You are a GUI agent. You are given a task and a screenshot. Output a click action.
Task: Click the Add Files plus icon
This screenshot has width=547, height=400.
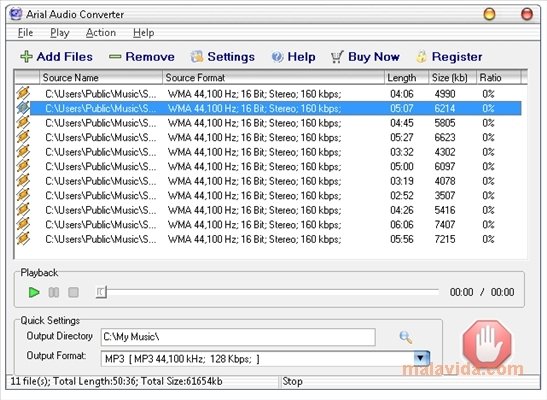coord(26,56)
